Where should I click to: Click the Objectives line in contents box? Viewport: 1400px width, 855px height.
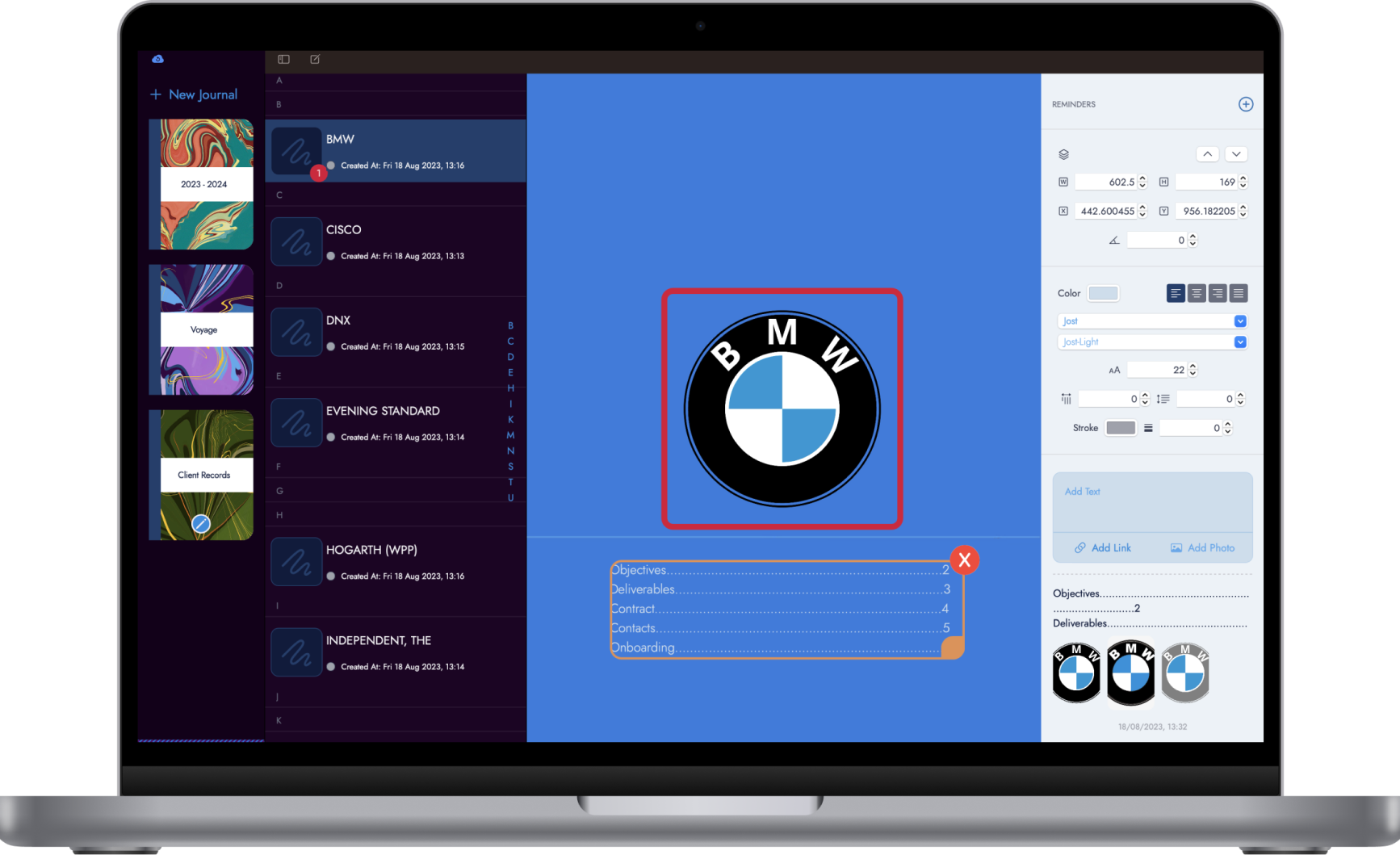(x=780, y=570)
